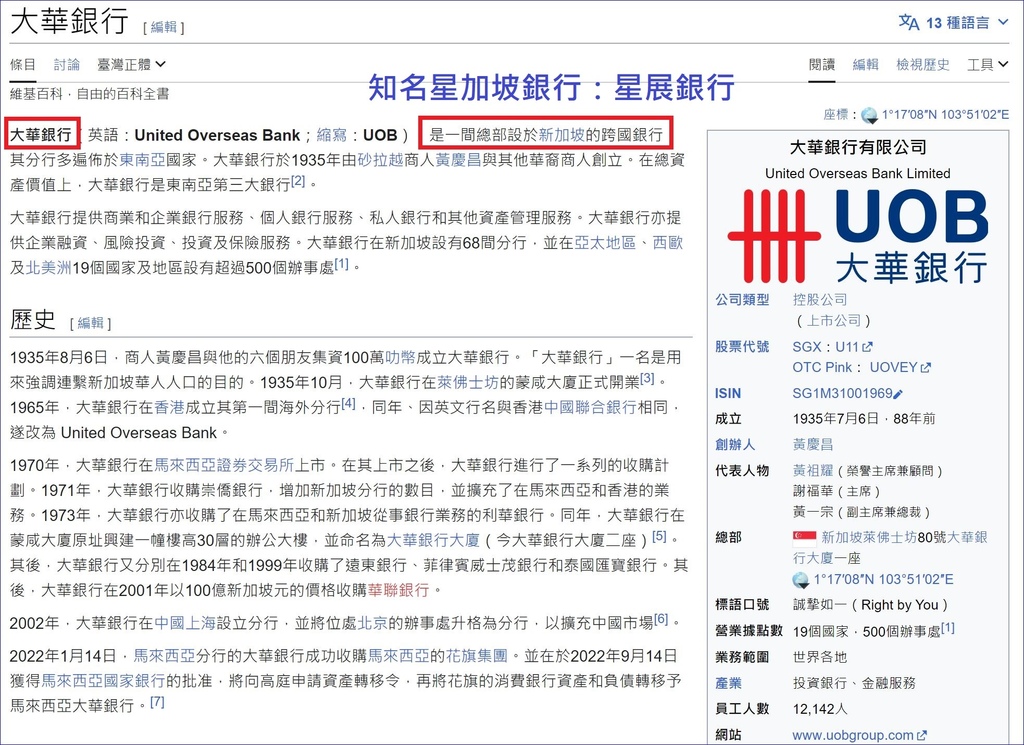Image resolution: width=1024 pixels, height=745 pixels.
Task: Click external-link icon after SGX U11
Action: click(x=867, y=347)
